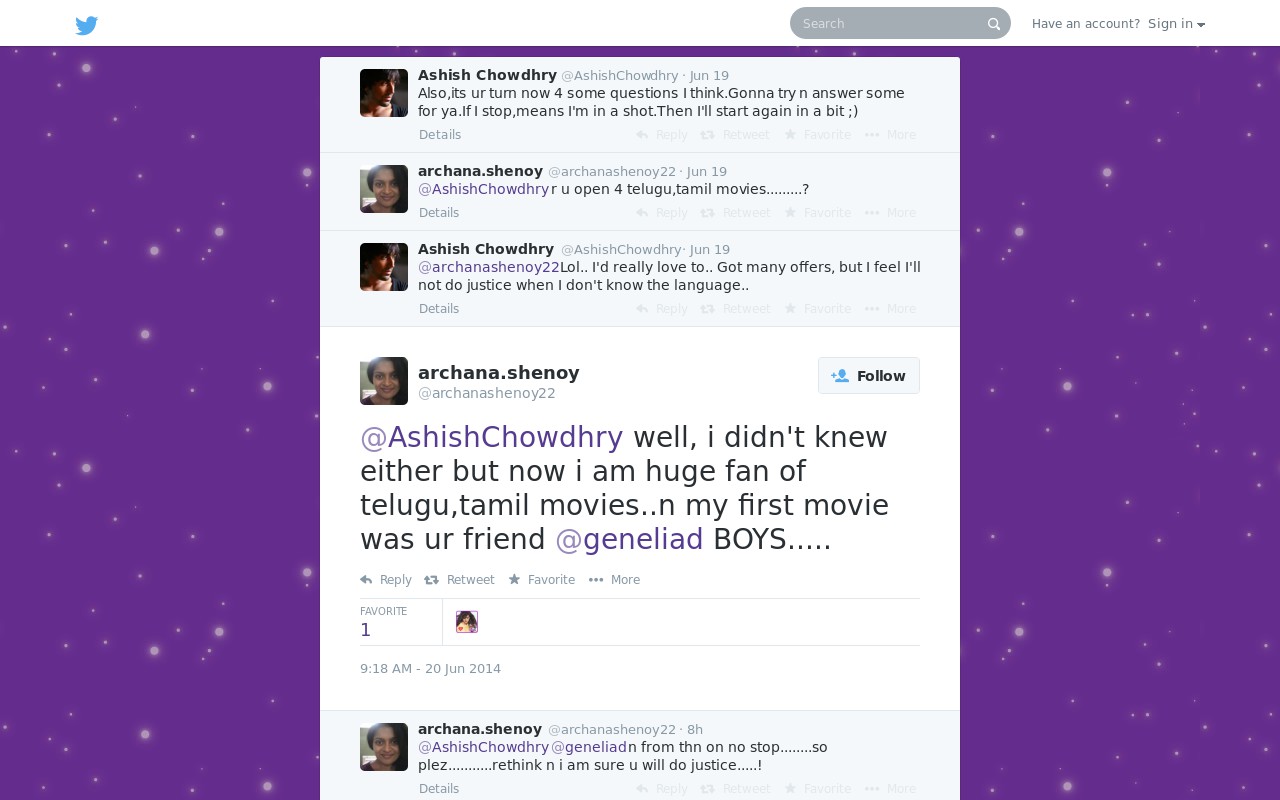1280x800 pixels.
Task: Open the favorite count 1
Action: 365,630
